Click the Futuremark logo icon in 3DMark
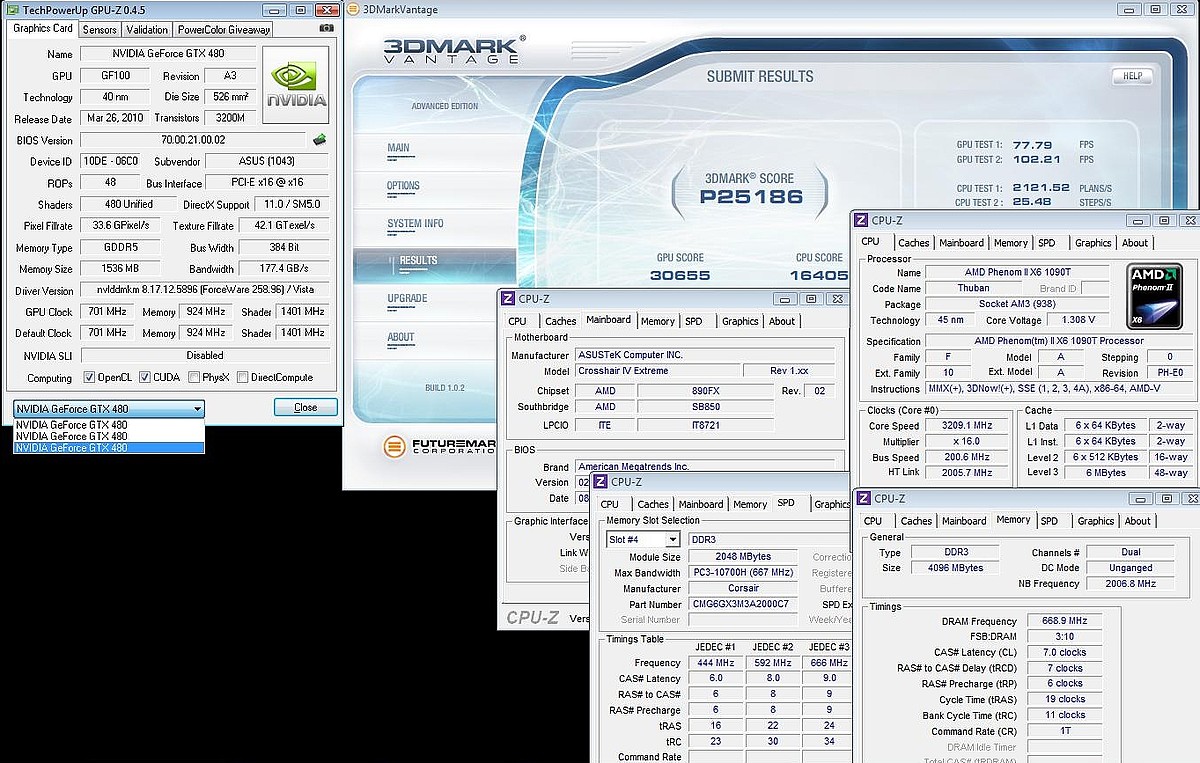 pyautogui.click(x=395, y=447)
